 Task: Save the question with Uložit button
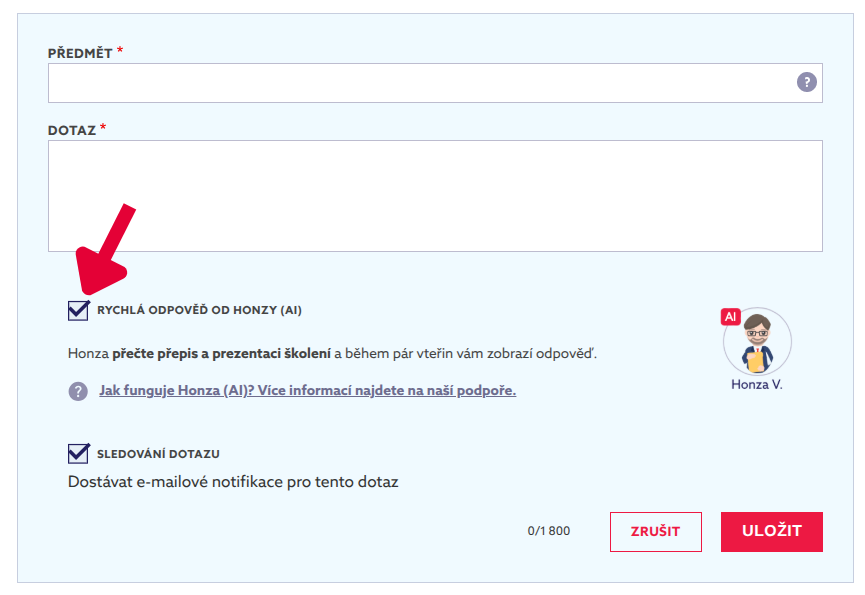[x=771, y=532]
